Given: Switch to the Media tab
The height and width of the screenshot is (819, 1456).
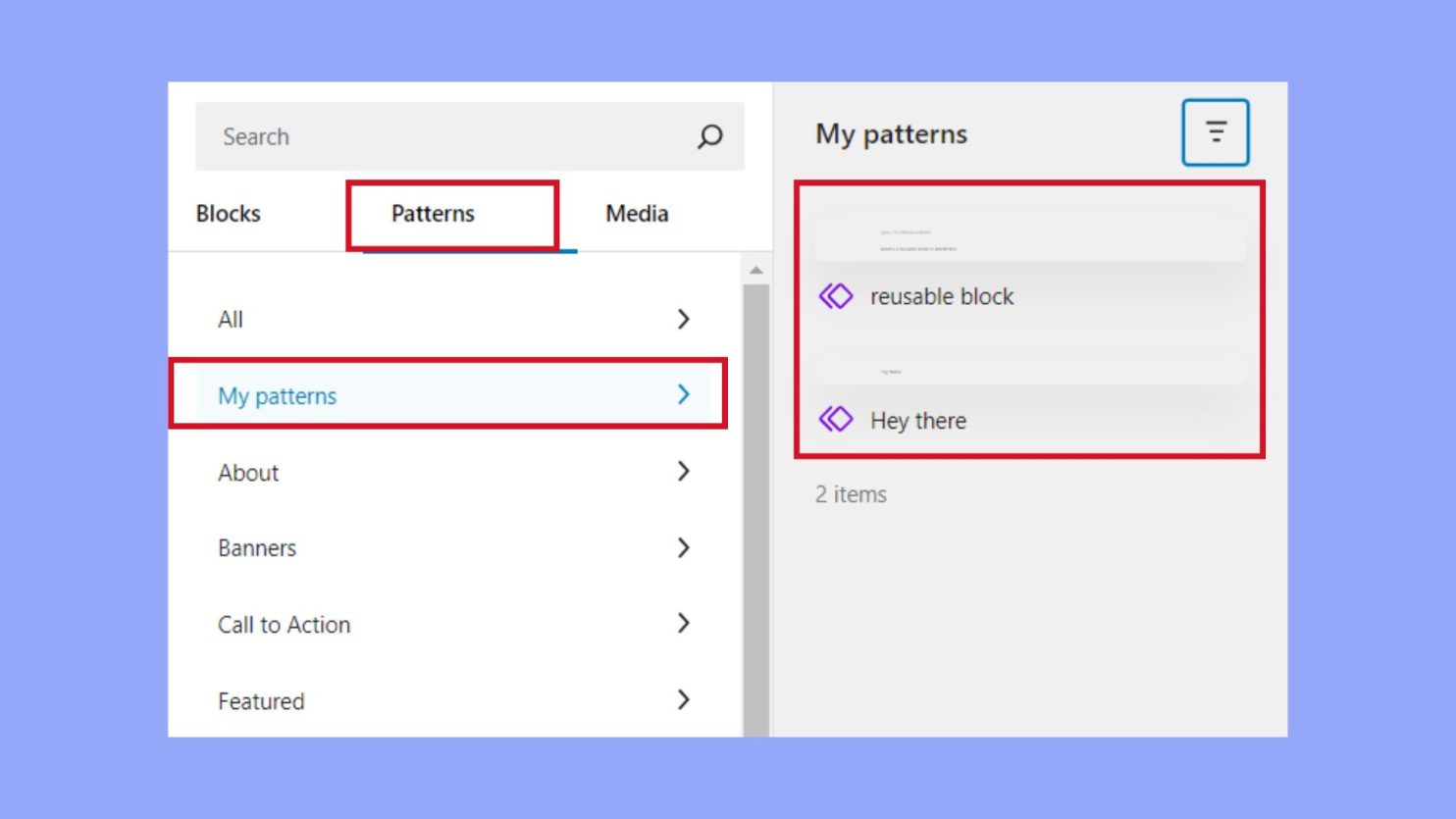Looking at the screenshot, I should 636,213.
